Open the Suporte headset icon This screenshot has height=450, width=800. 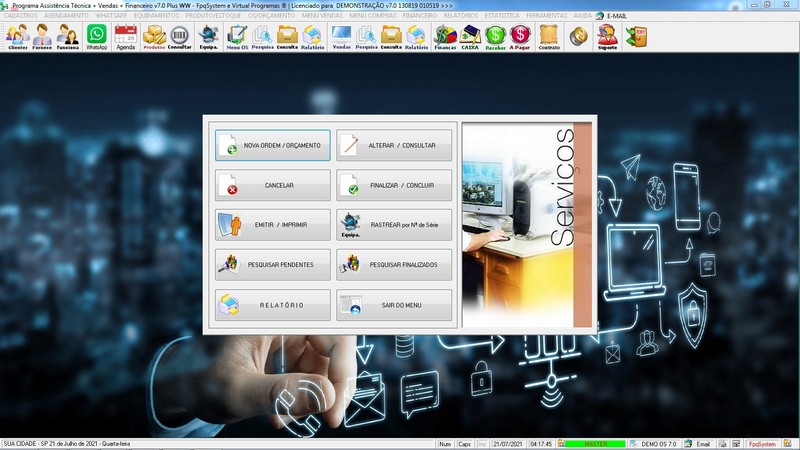point(607,37)
